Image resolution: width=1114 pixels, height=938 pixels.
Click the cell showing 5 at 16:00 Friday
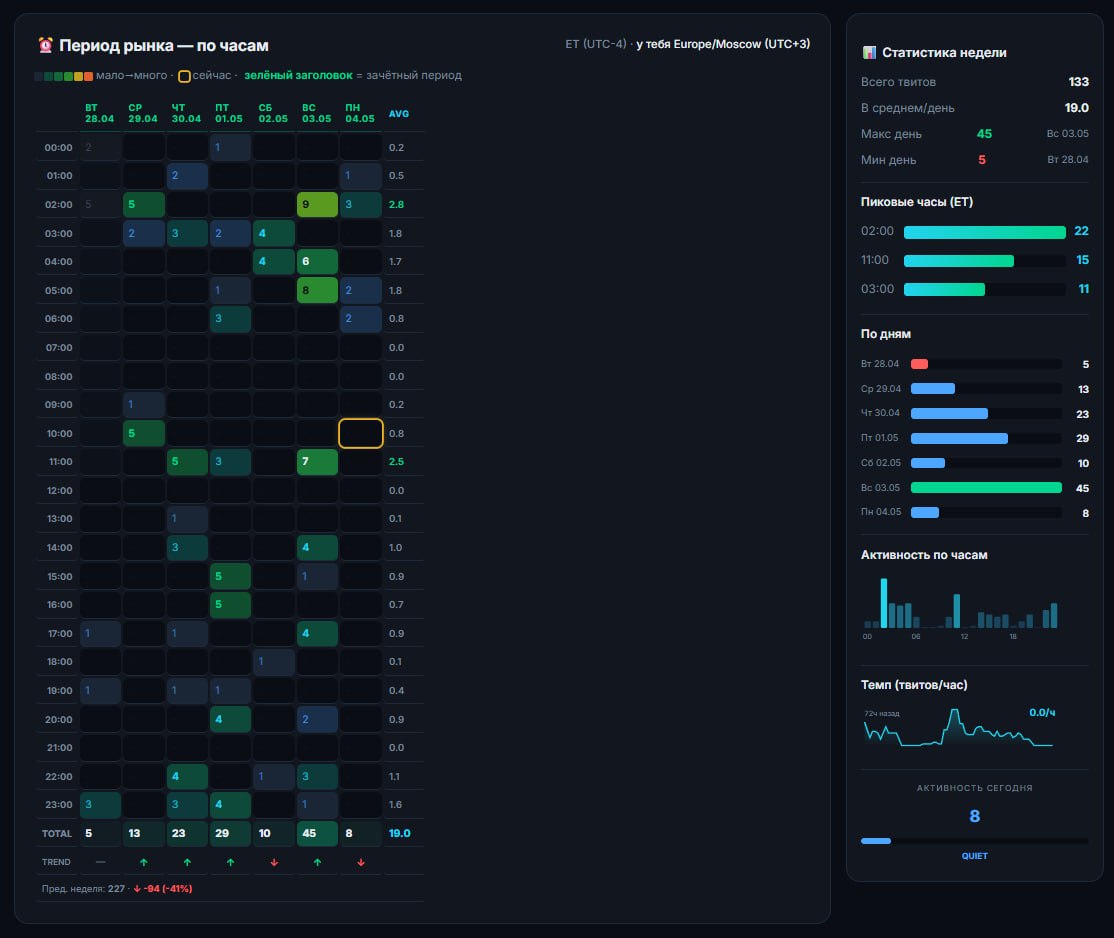[x=231, y=605]
